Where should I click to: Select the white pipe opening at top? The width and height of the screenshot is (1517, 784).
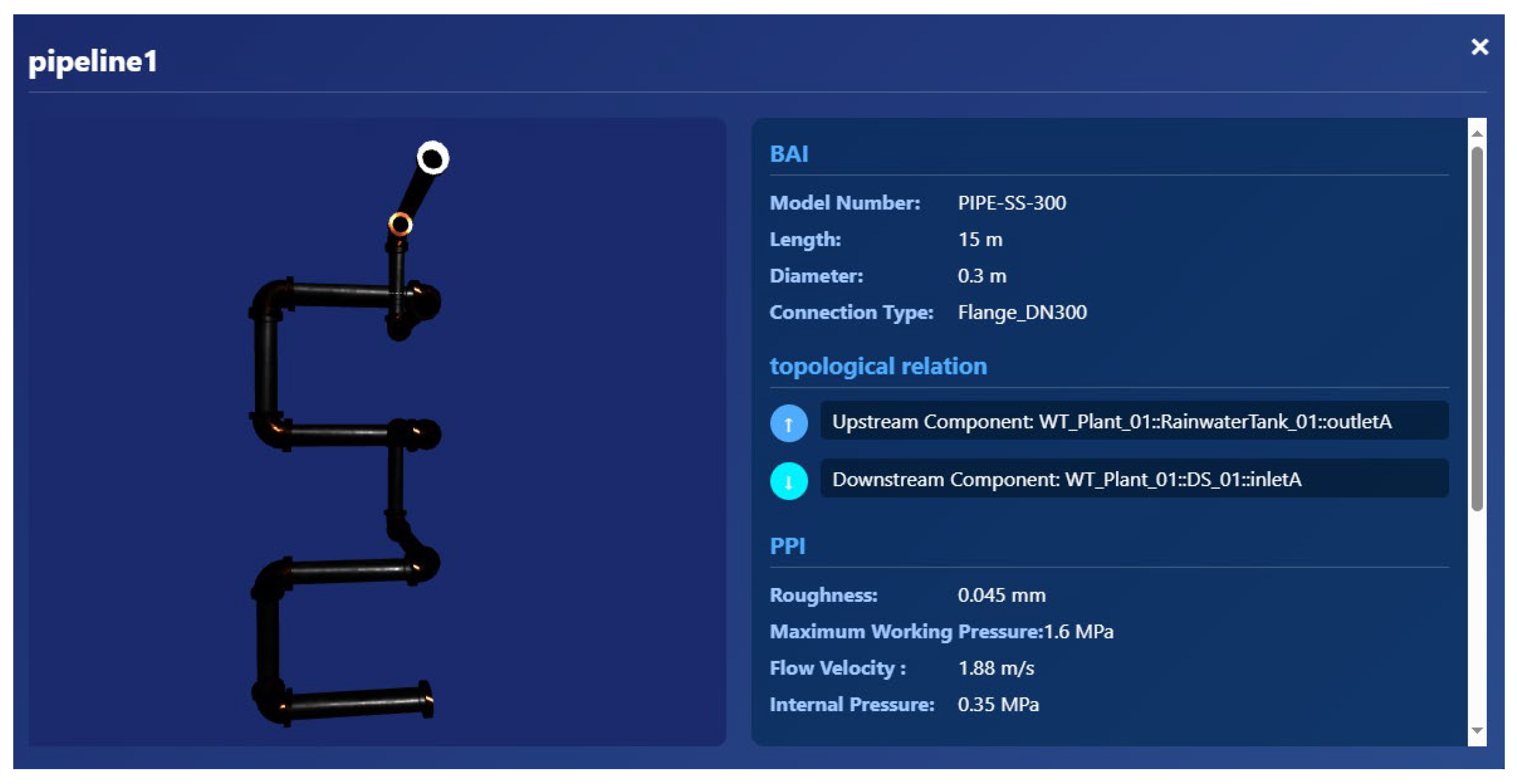click(x=433, y=158)
